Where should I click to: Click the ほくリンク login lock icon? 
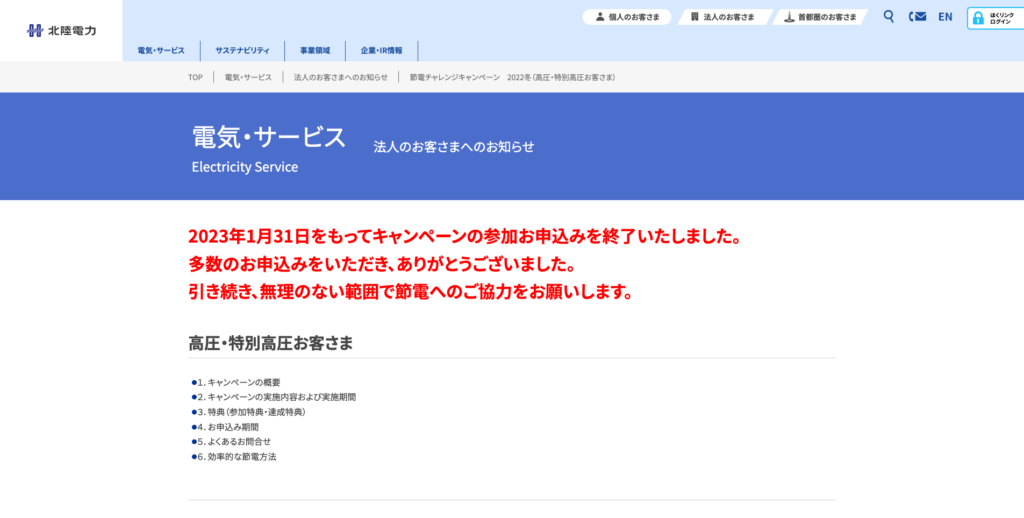(978, 18)
